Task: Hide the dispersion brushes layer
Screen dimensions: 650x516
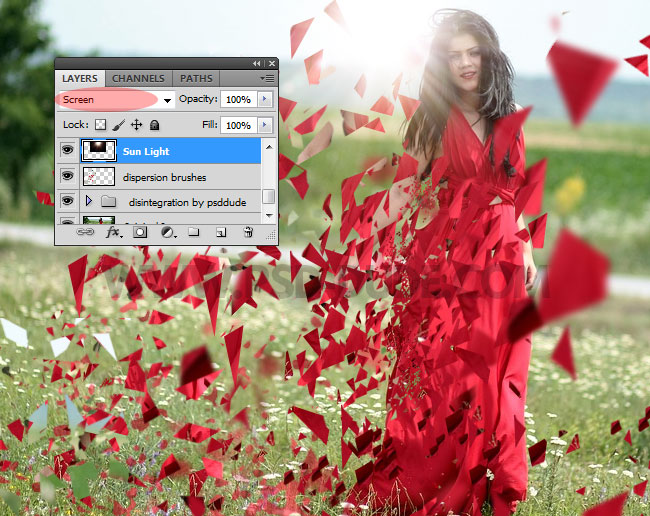Action: 67,176
